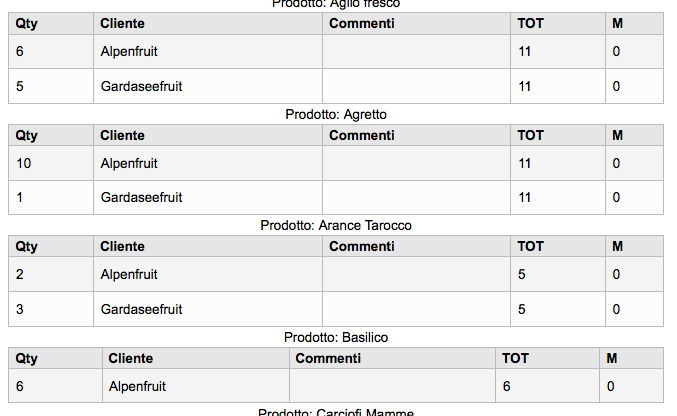Screen dimensions: 677x416
Task: Click TOT header in Basilico table
Action: point(515,359)
